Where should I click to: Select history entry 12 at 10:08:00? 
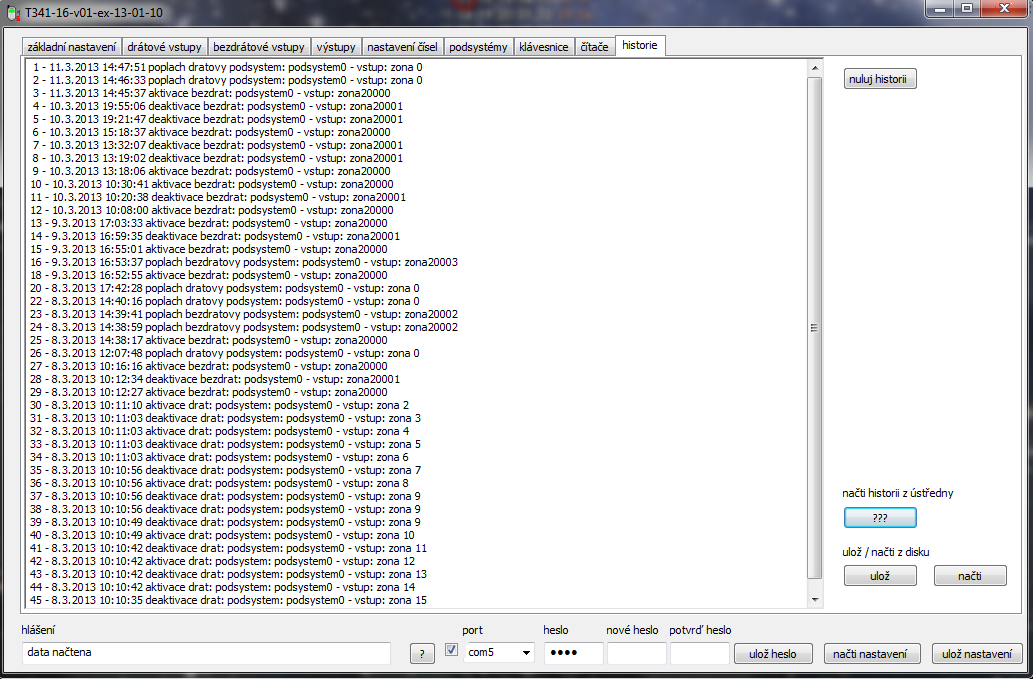(x=211, y=210)
